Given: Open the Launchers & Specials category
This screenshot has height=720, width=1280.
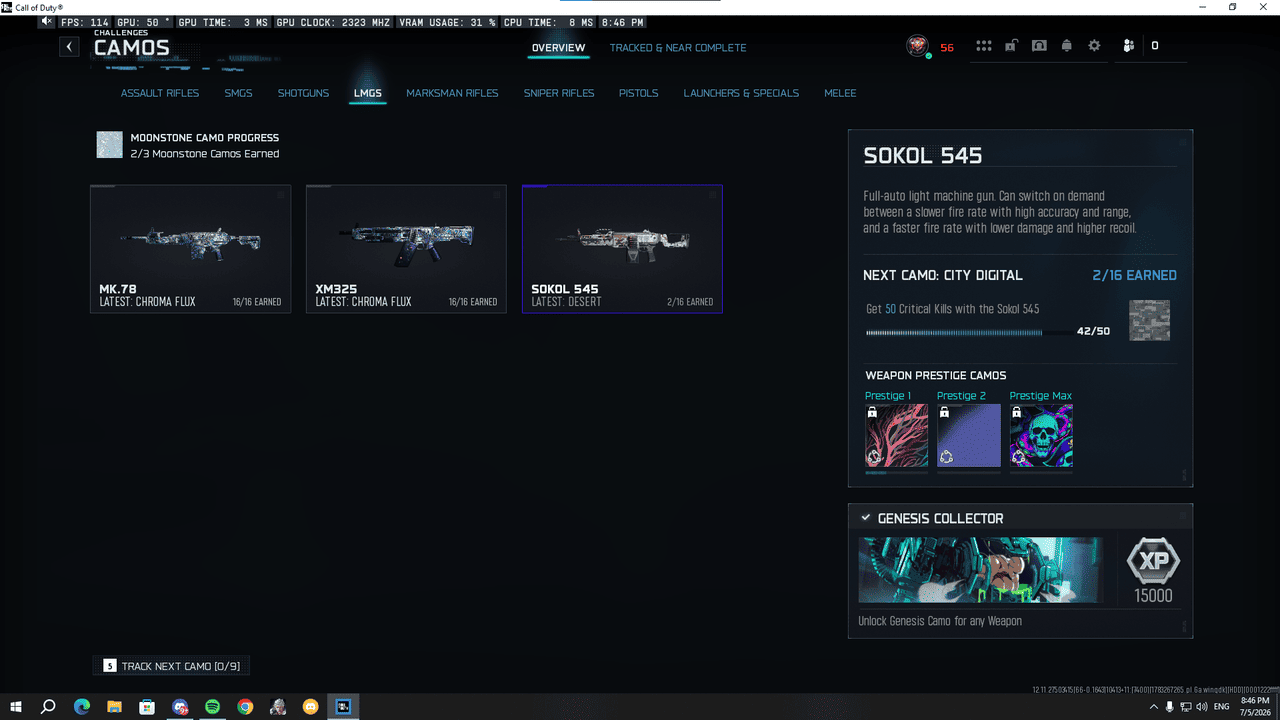Looking at the screenshot, I should 741,93.
